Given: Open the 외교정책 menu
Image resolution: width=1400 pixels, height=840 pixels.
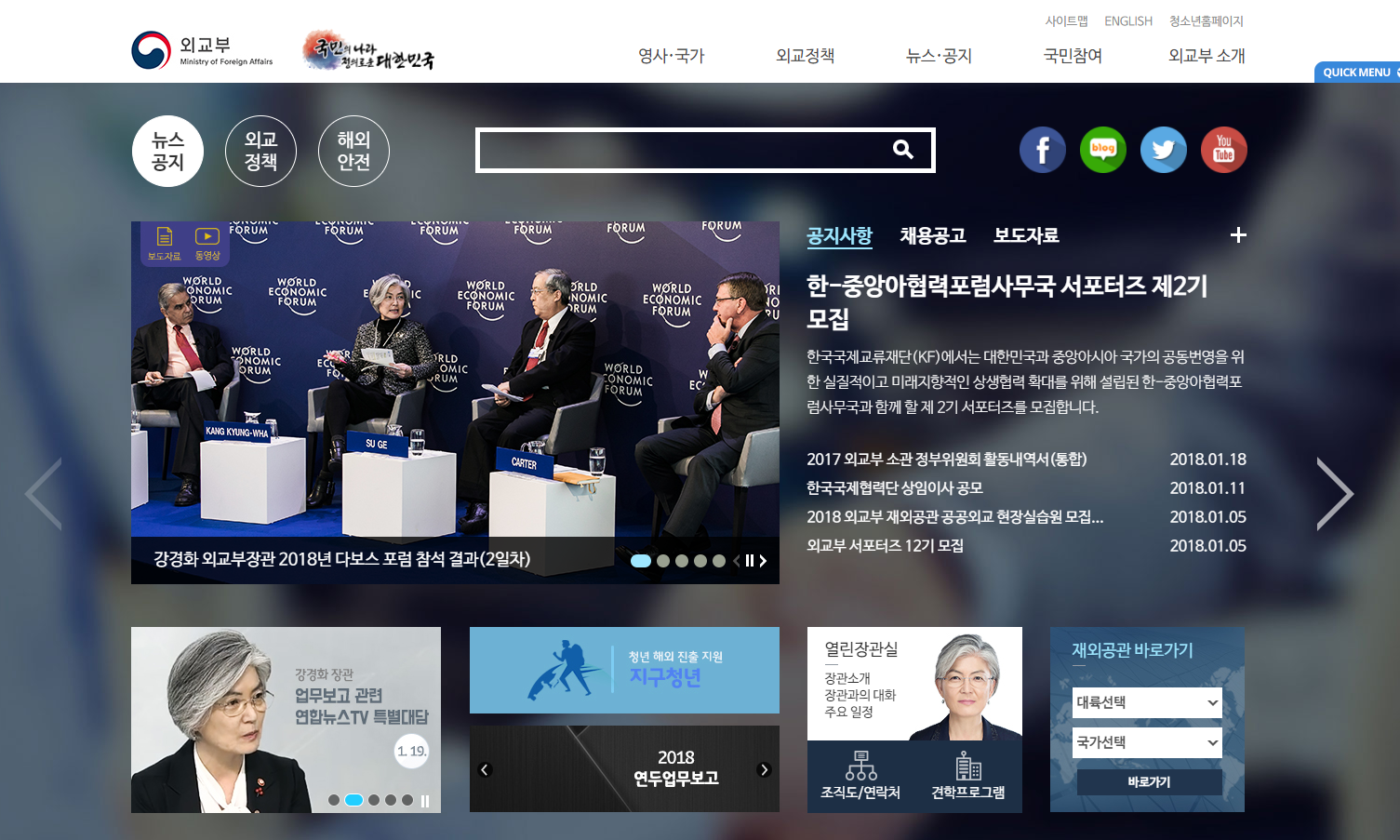Looking at the screenshot, I should 804,56.
